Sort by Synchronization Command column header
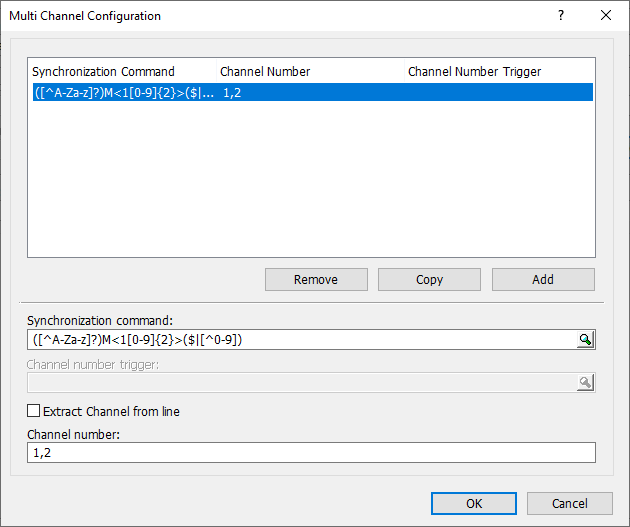 point(122,71)
